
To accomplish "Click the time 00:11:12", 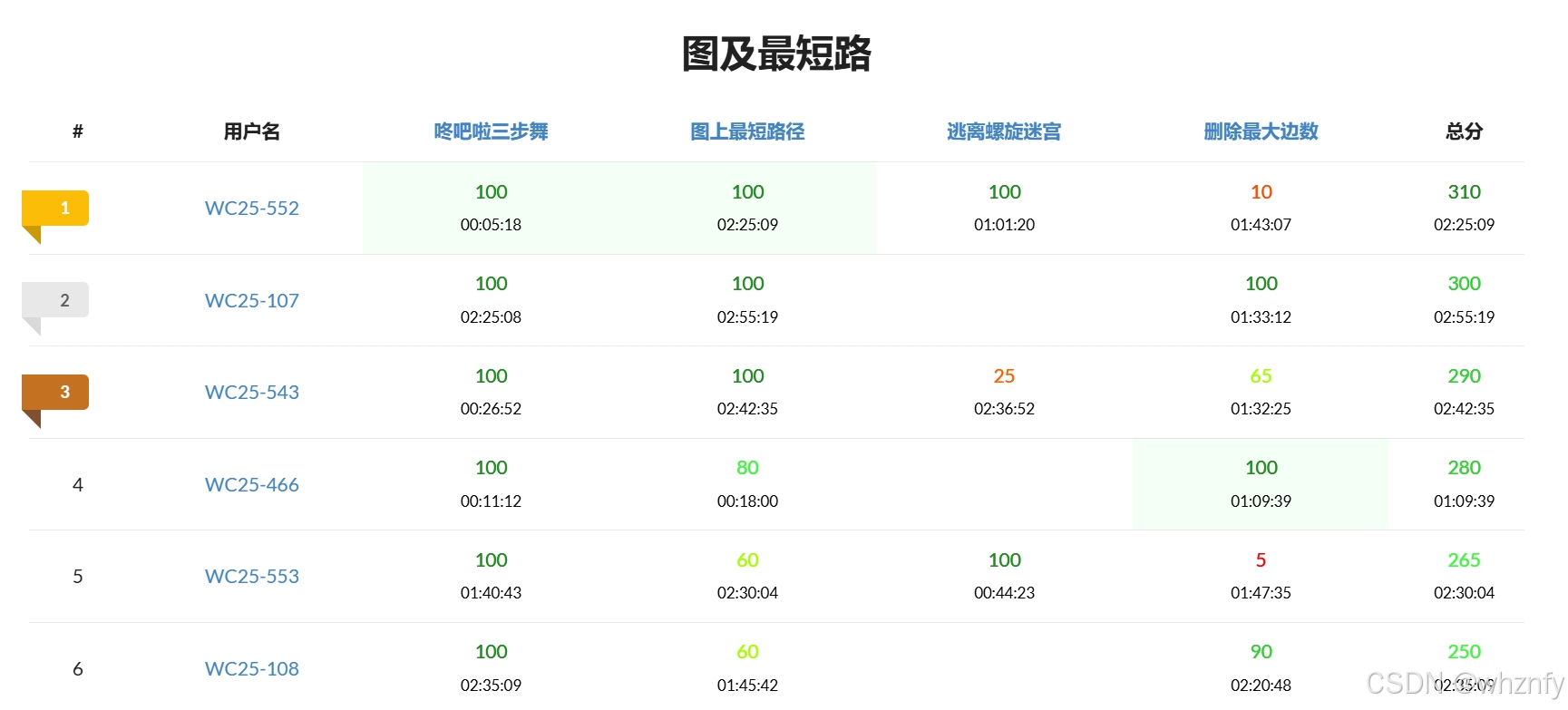I will (x=491, y=501).
